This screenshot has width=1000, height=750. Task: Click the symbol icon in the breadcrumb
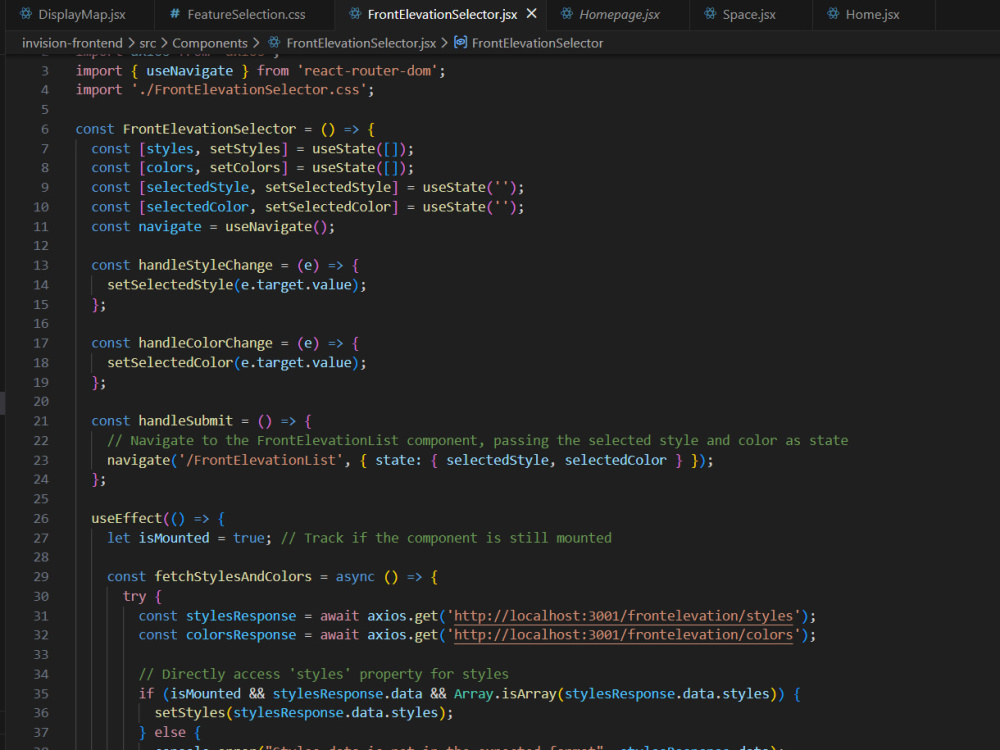pyautogui.click(x=460, y=42)
